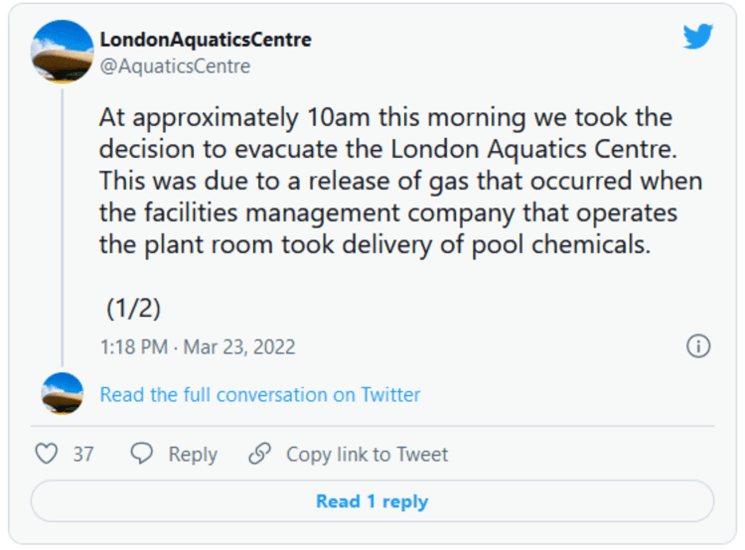Click the 37 likes count
Viewport: 745px width, 550px height.
point(83,454)
